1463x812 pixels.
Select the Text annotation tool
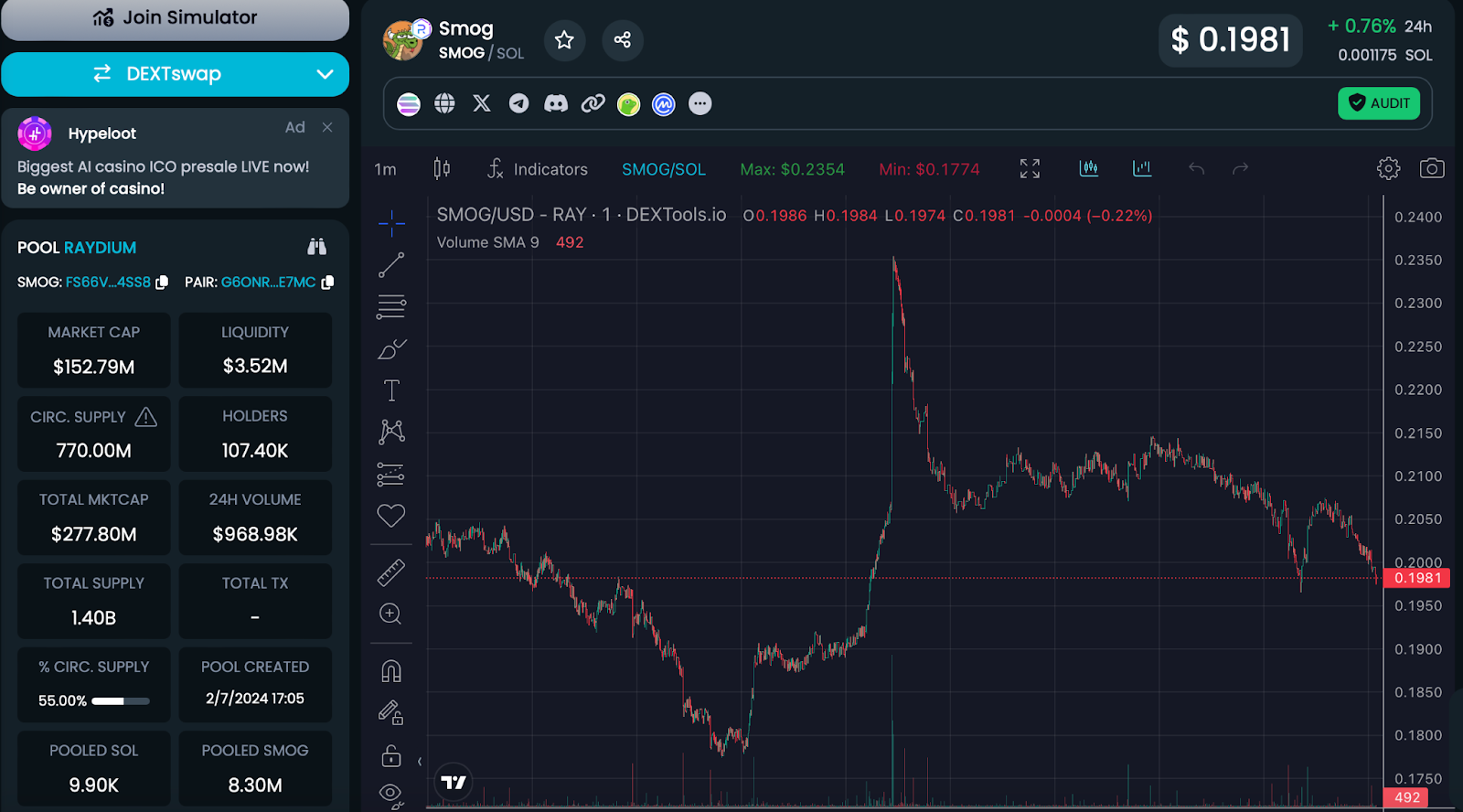[391, 390]
